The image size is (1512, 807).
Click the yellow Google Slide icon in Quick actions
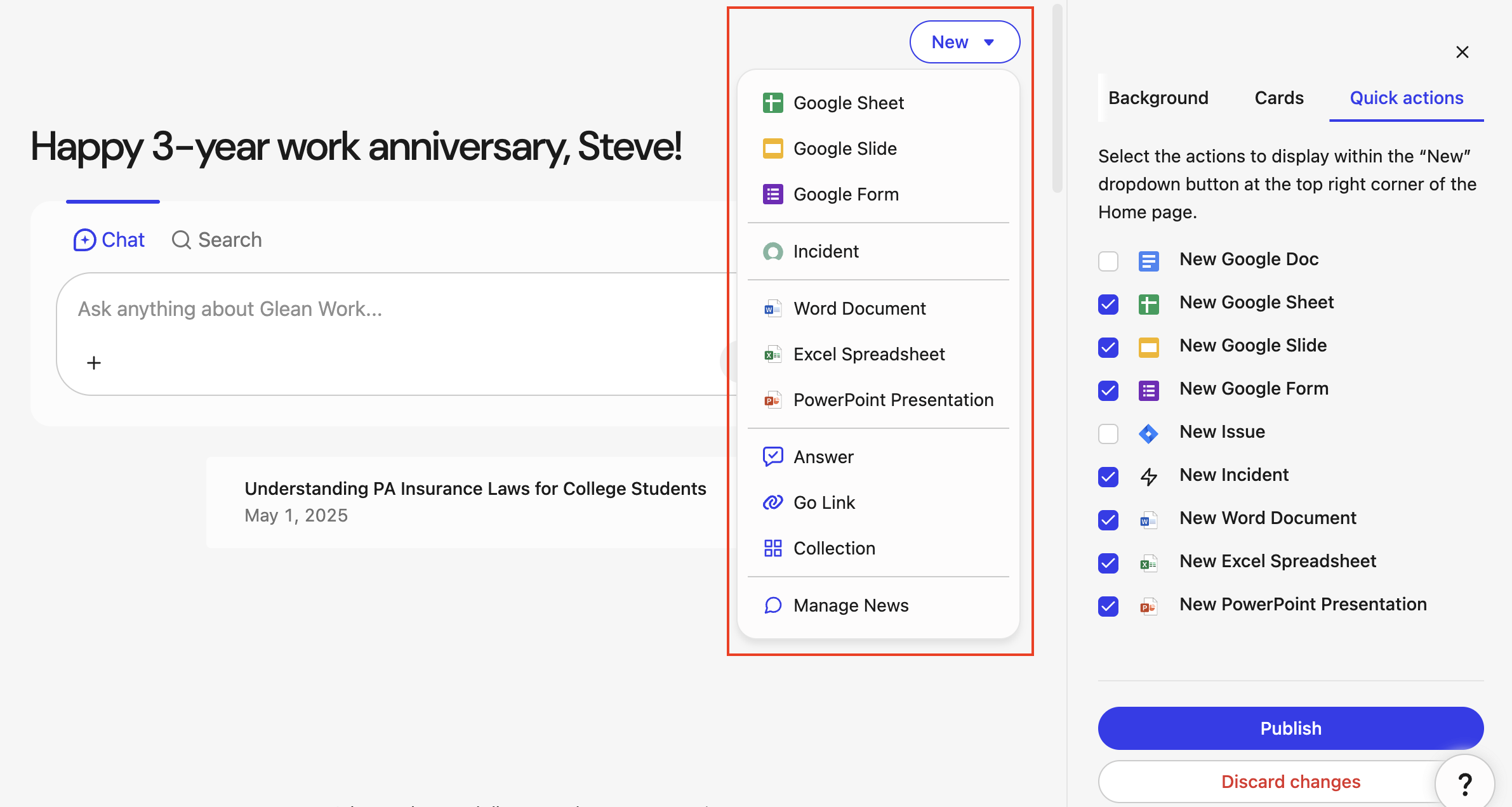(1148, 347)
